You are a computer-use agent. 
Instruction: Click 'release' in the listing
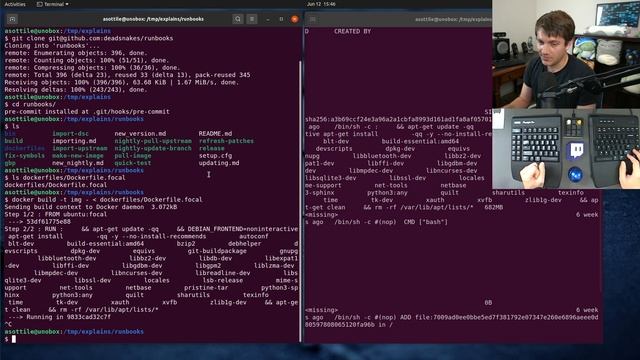pyautogui.click(x=211, y=149)
